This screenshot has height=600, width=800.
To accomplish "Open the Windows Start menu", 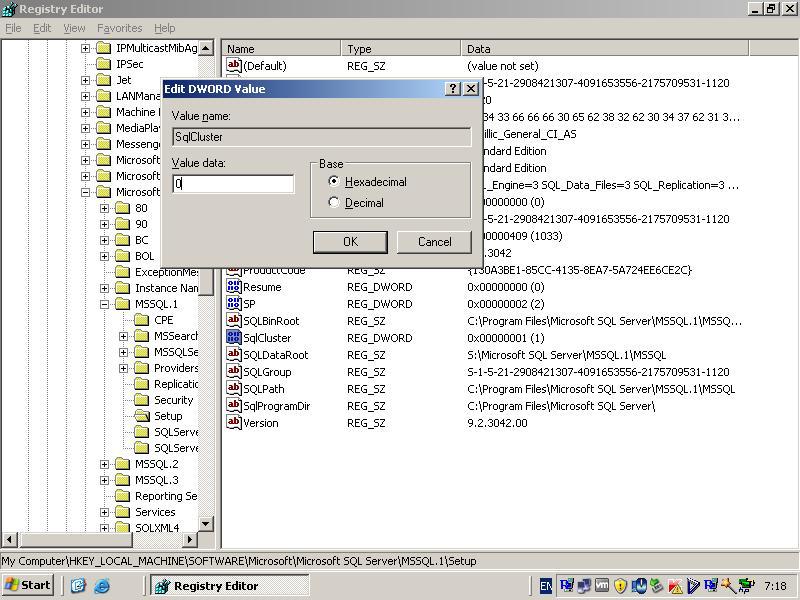I will point(29,585).
